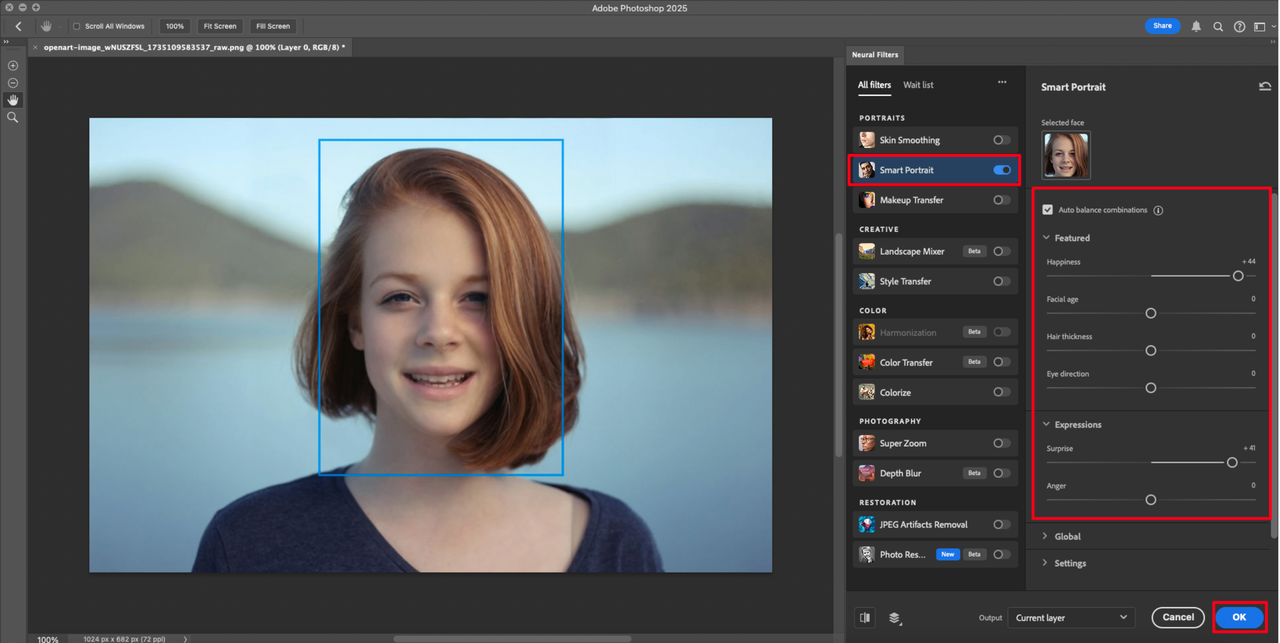
Task: Open the workspace switcher icon
Action: click(1260, 27)
